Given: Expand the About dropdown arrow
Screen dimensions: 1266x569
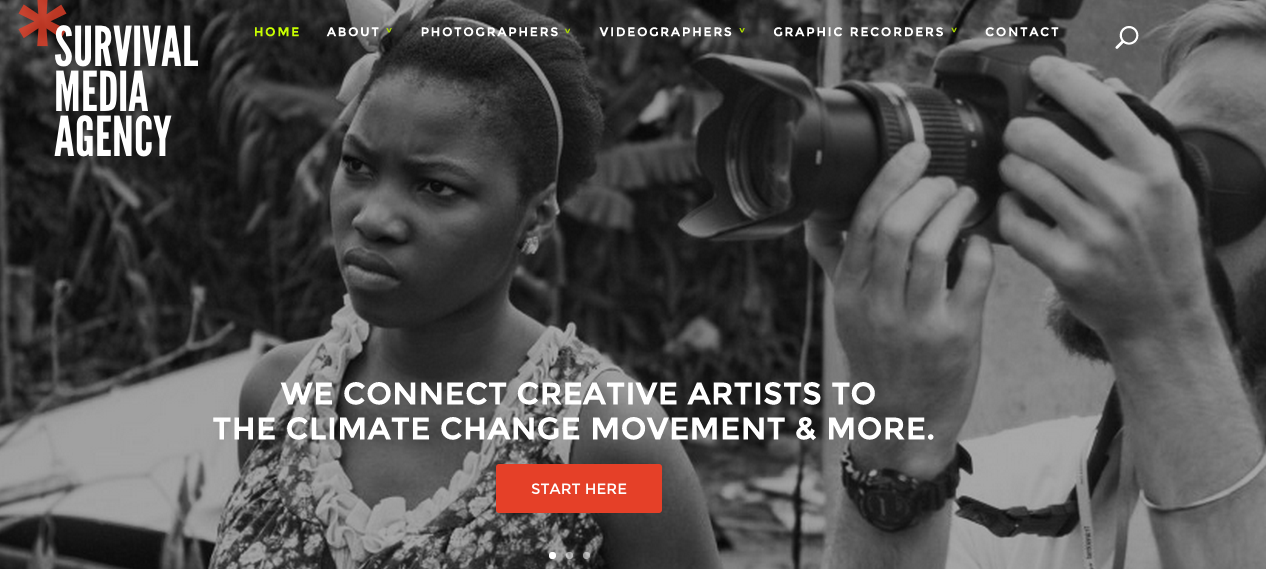Looking at the screenshot, I should point(389,31).
